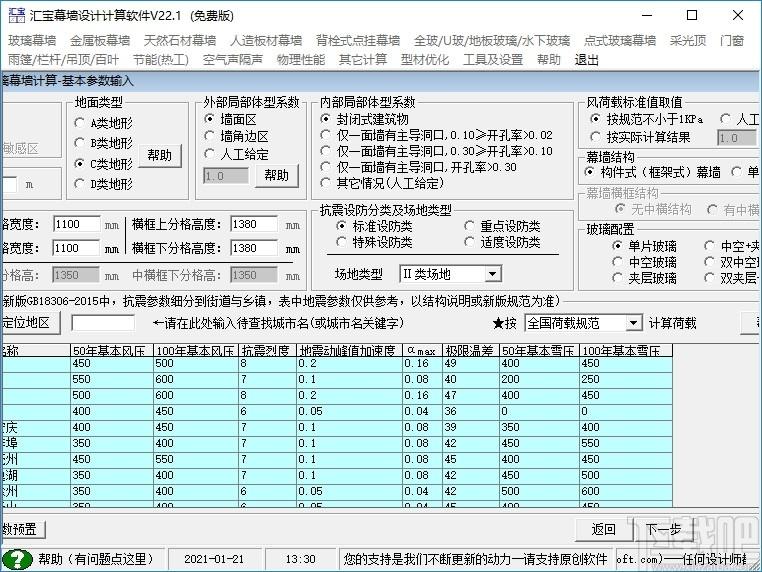Click the 13:30 time in status bar
Screen dimensions: 762x572
pyautogui.click(x=300, y=559)
